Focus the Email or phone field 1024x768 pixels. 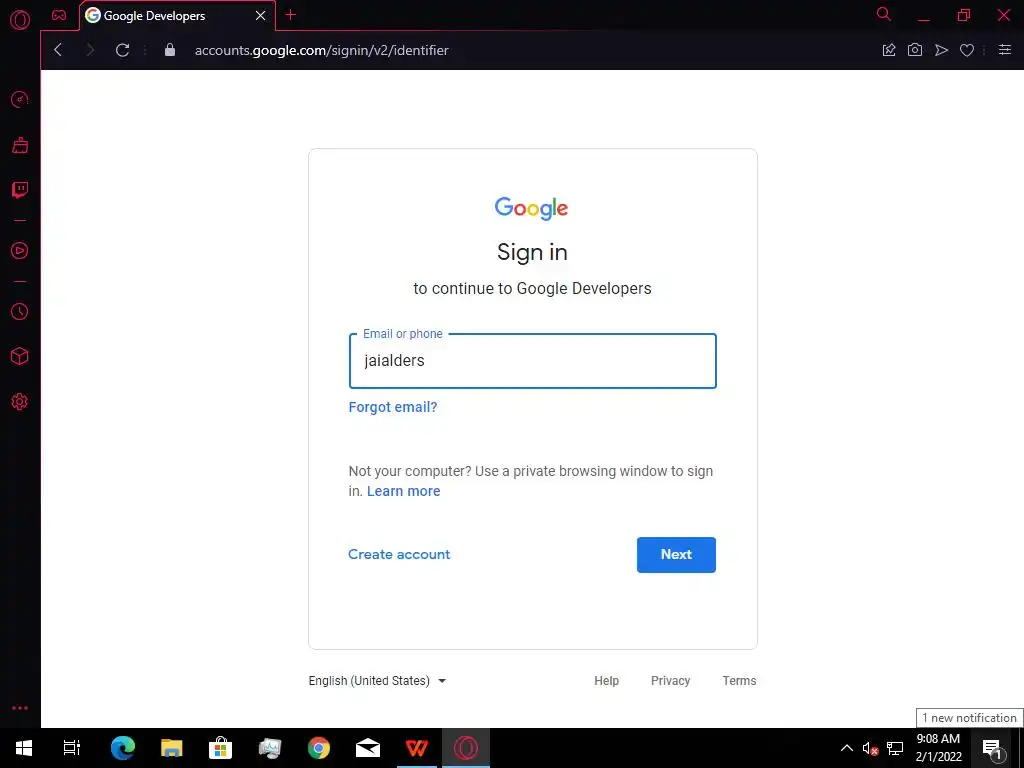(532, 361)
